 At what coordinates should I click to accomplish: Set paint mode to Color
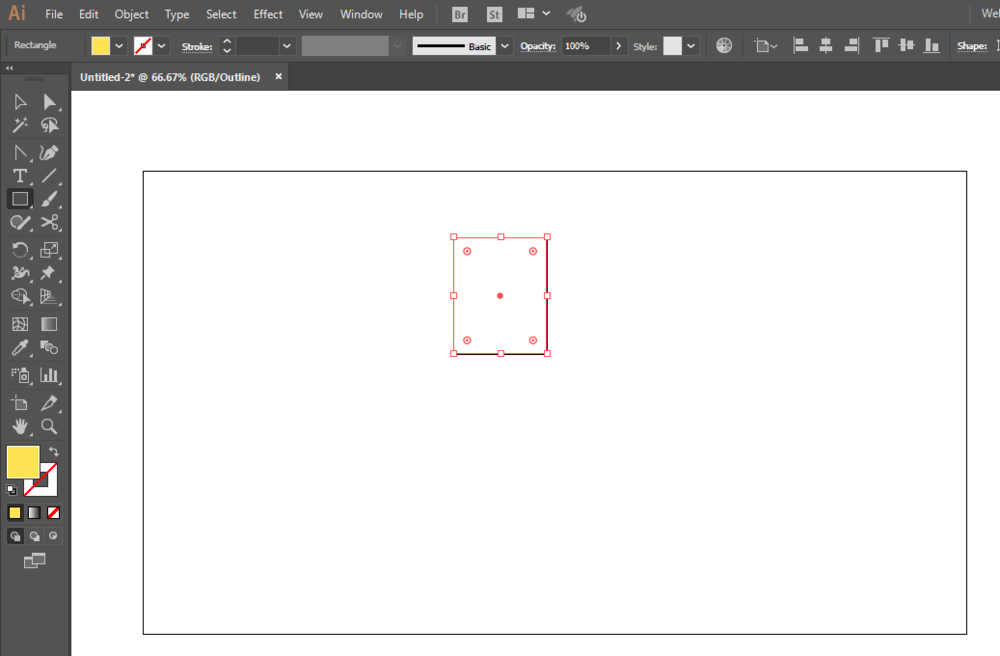point(15,513)
